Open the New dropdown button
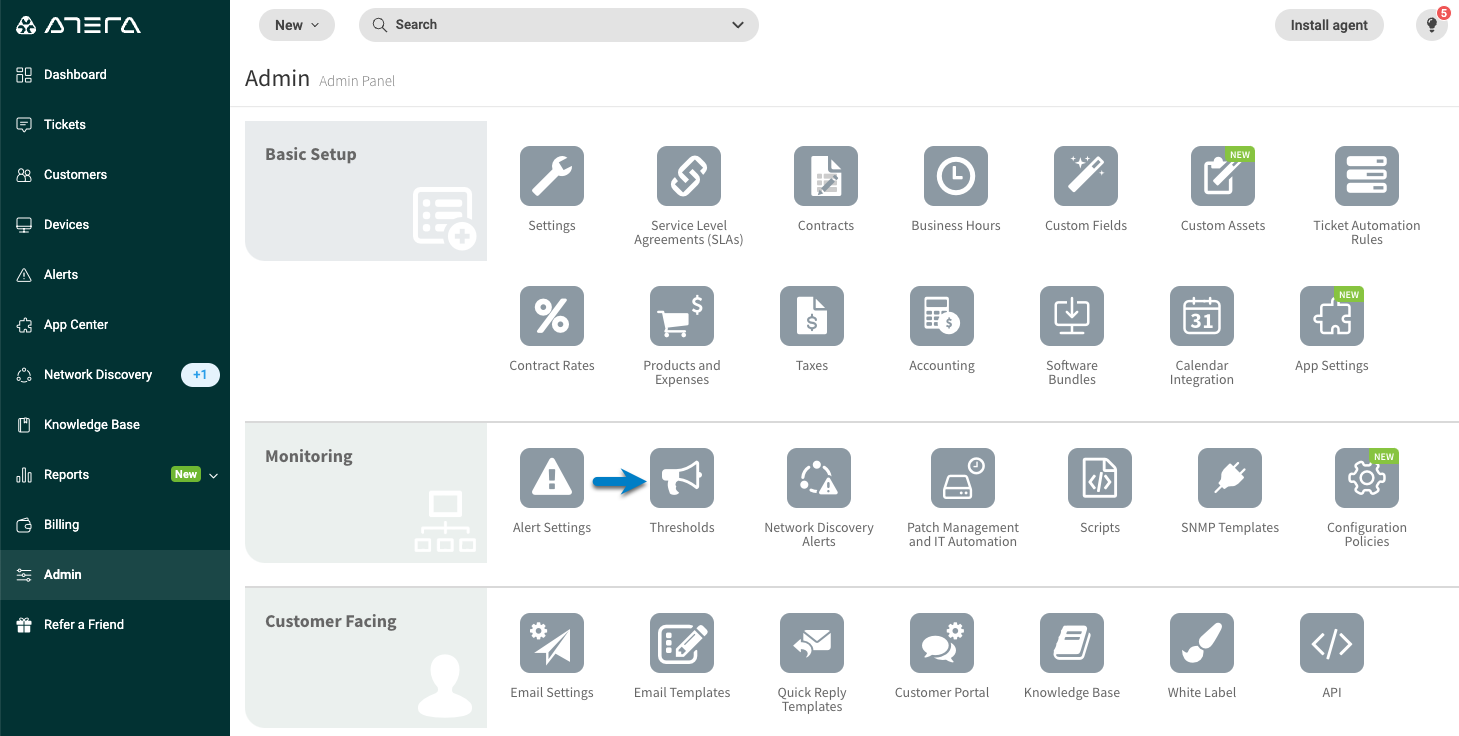The image size is (1459, 736). click(x=297, y=25)
